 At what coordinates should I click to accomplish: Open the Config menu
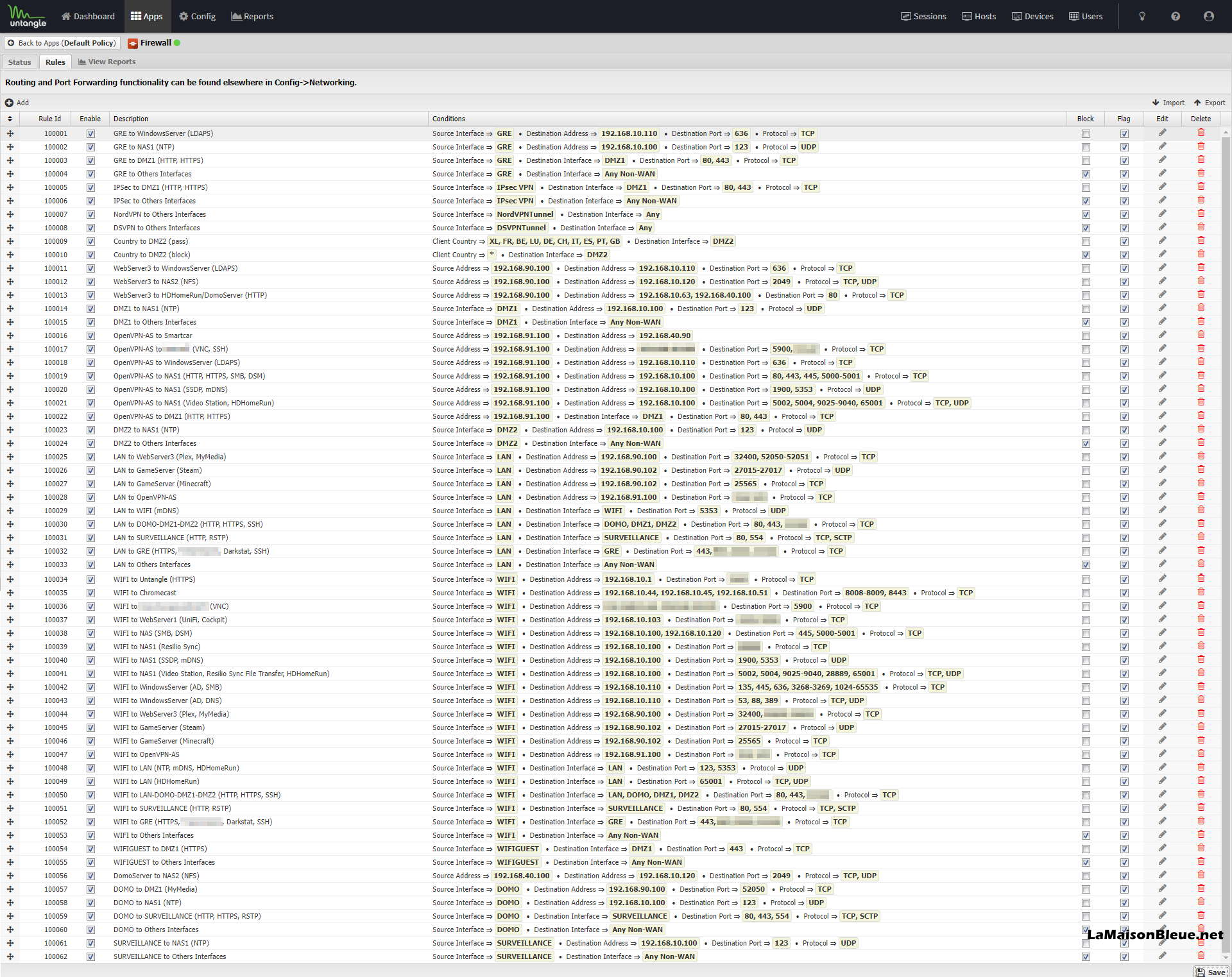coord(197,17)
